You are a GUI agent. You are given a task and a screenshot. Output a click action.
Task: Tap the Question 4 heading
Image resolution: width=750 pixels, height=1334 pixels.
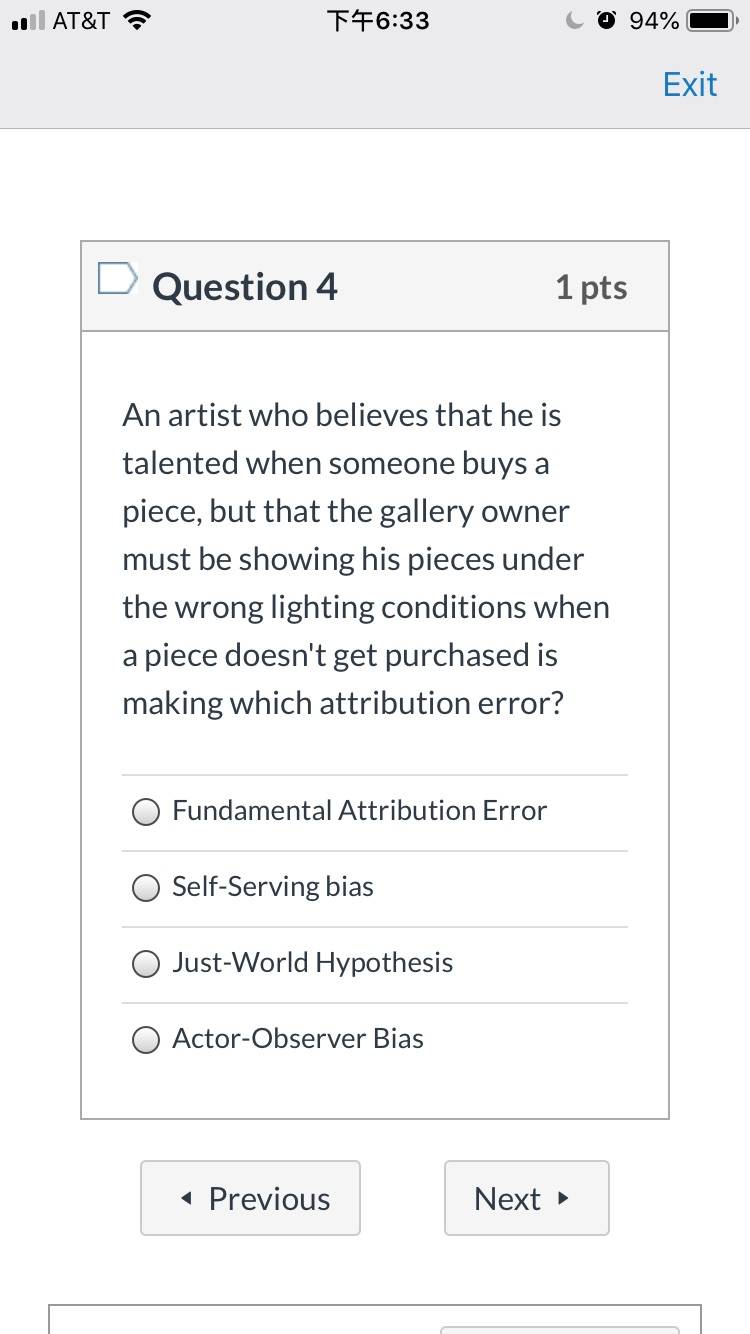(x=245, y=287)
